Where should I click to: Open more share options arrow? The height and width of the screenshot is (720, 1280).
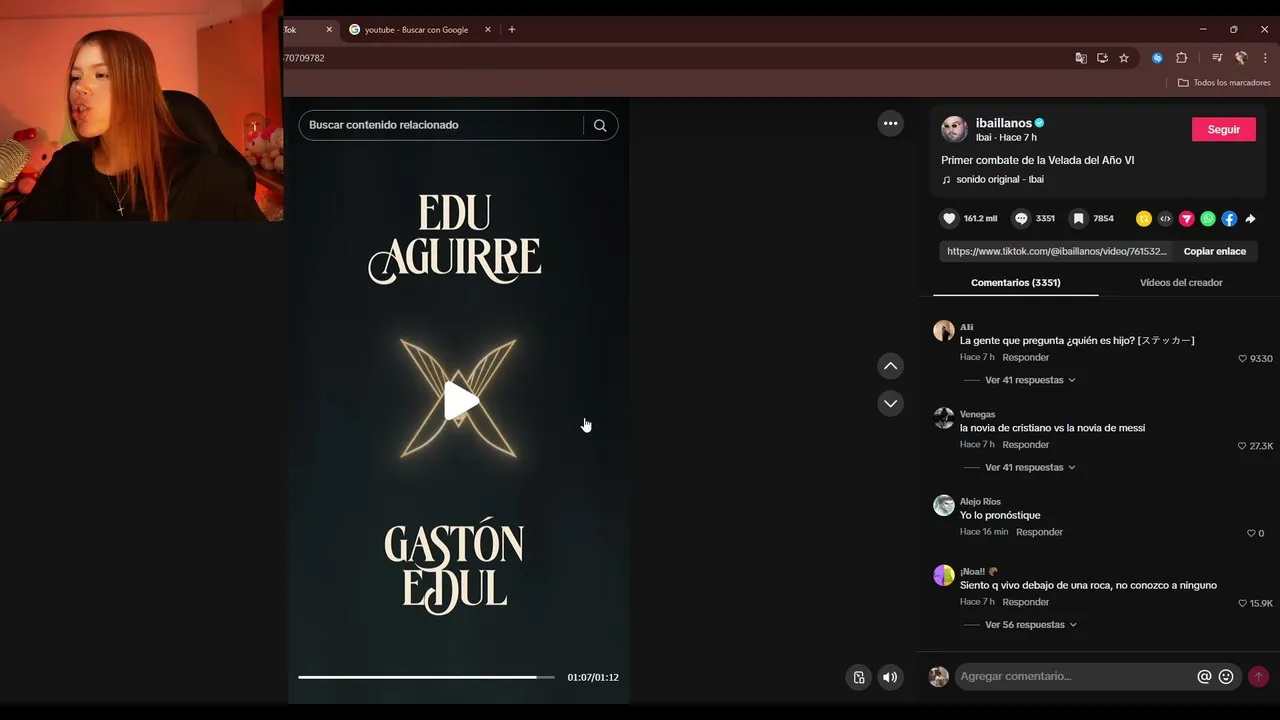tap(1250, 218)
